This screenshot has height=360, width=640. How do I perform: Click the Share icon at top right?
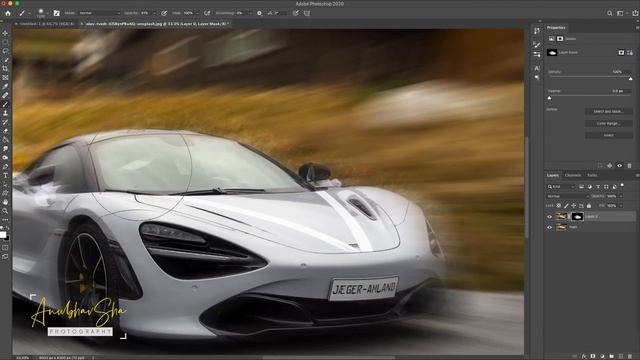point(635,13)
